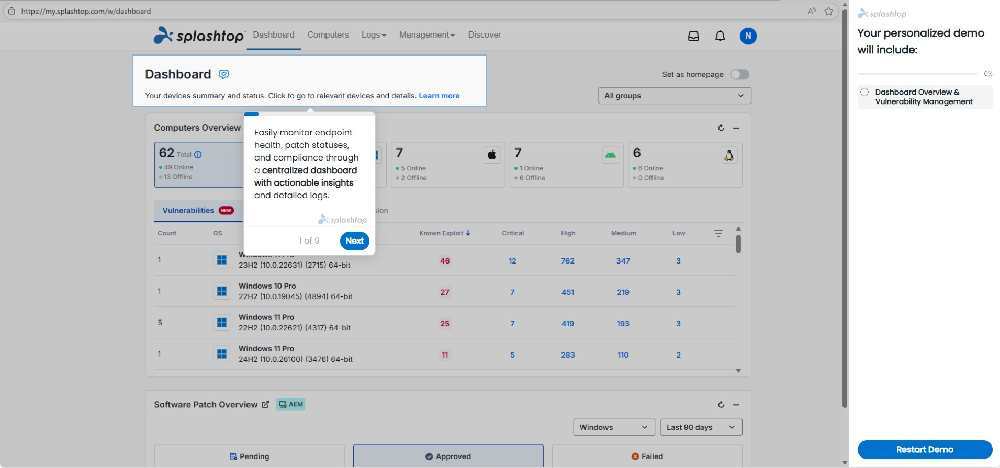Click the inbox icon in header

point(693,36)
